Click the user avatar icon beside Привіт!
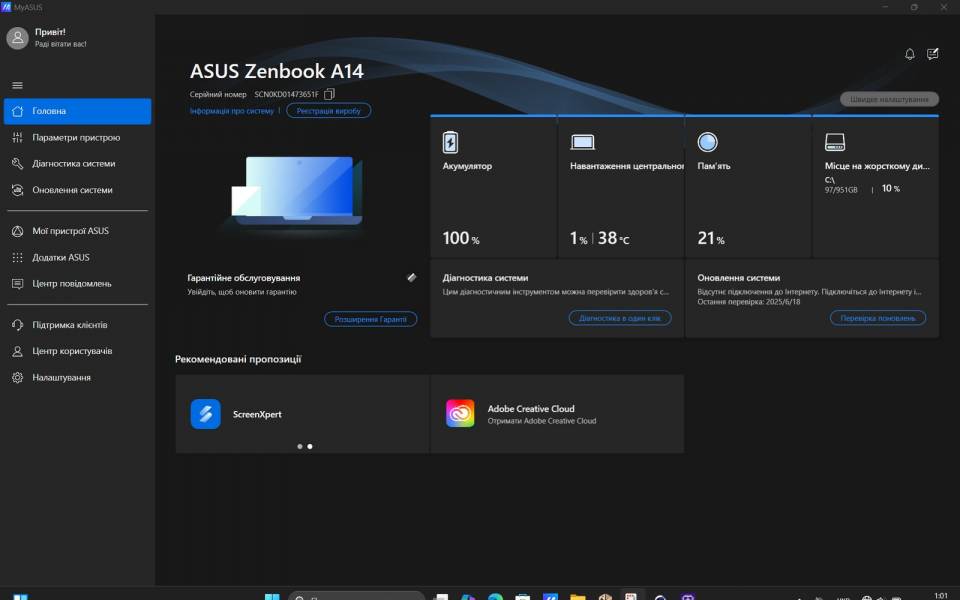This screenshot has height=600, width=960. click(x=17, y=38)
